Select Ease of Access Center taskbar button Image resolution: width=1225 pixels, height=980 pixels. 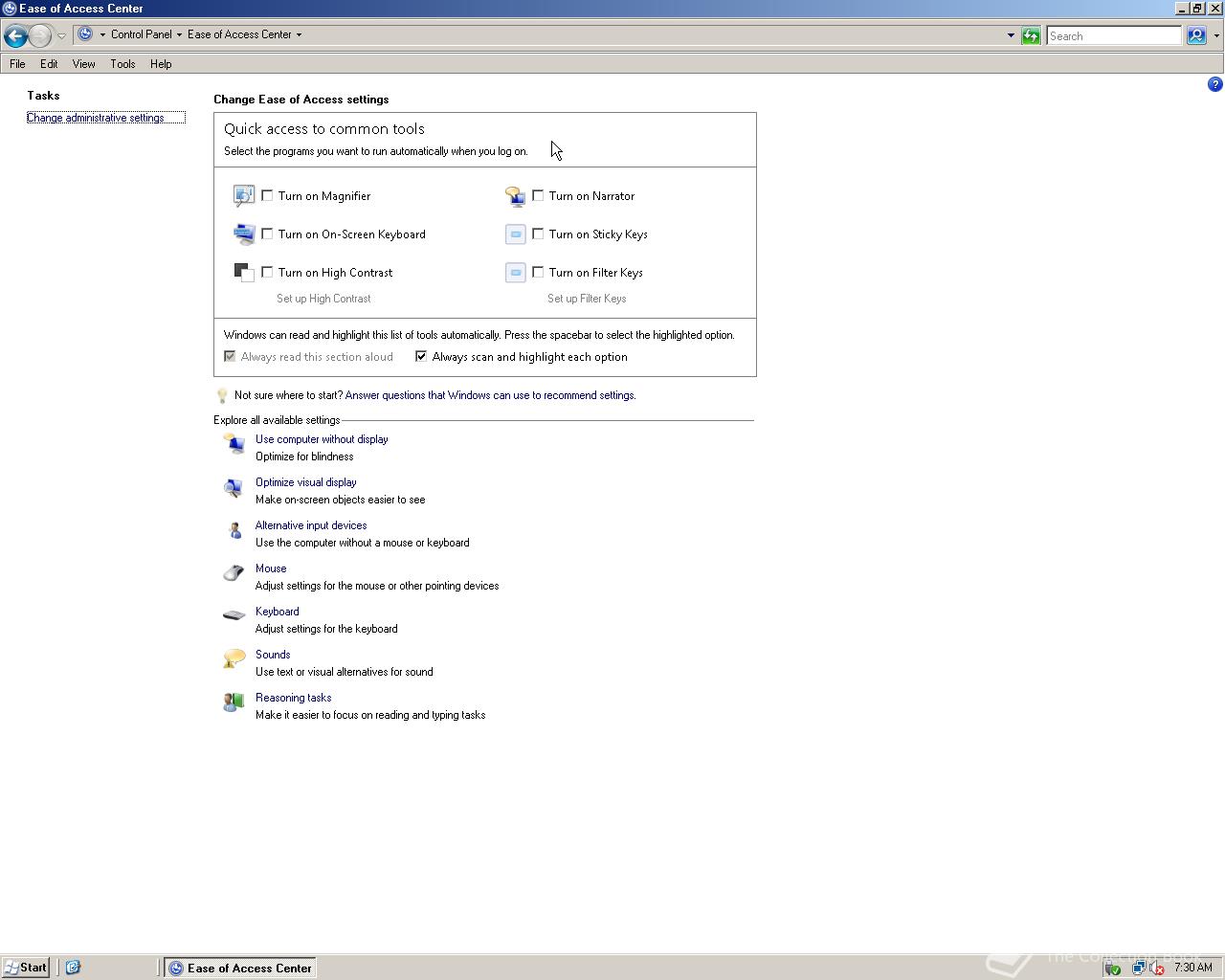(x=240, y=968)
